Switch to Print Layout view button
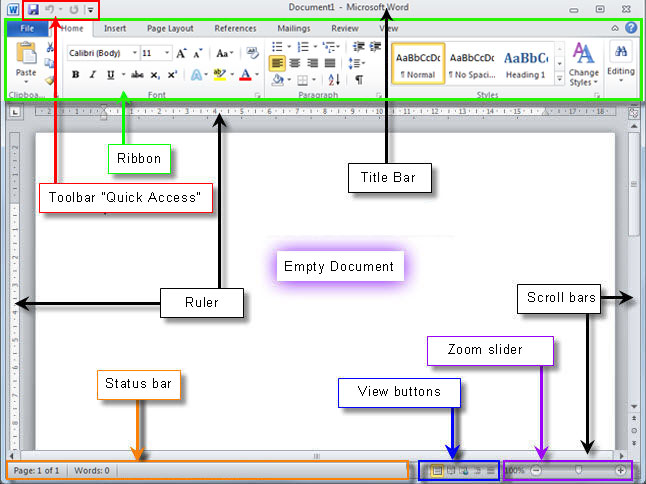 click(437, 470)
